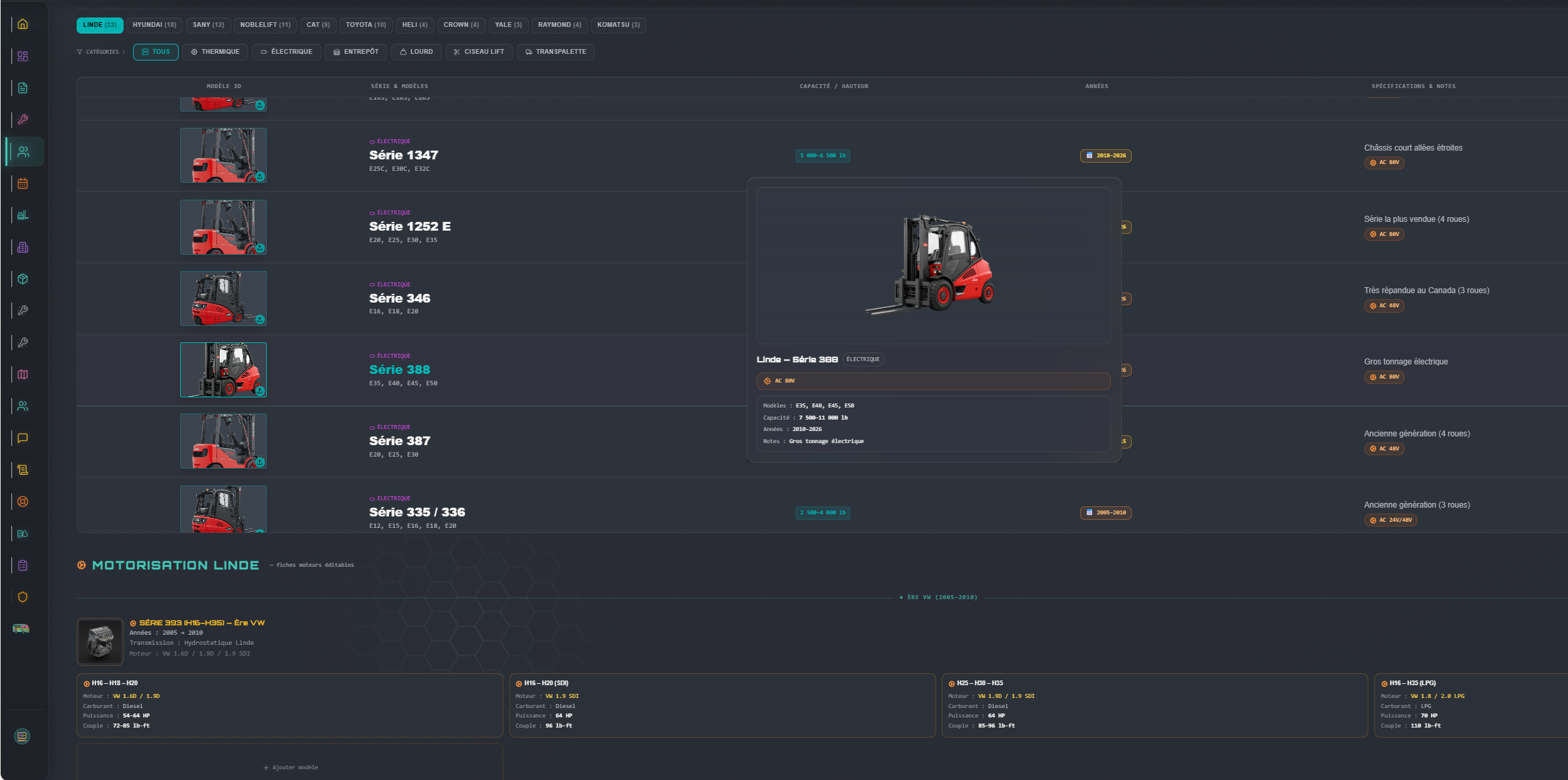Click the round monitor avatar at sidebar bottom

pyautogui.click(x=22, y=736)
